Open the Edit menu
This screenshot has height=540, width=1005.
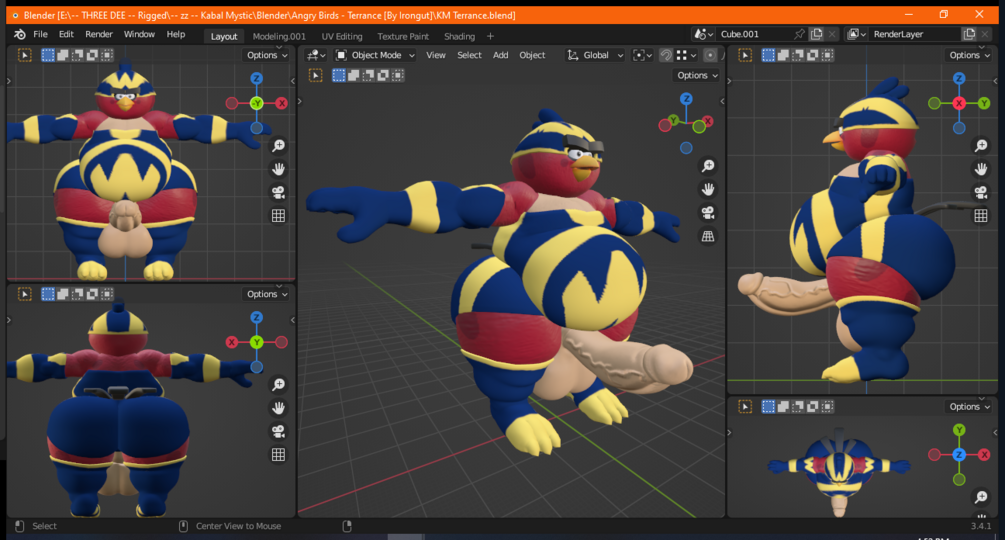66,35
